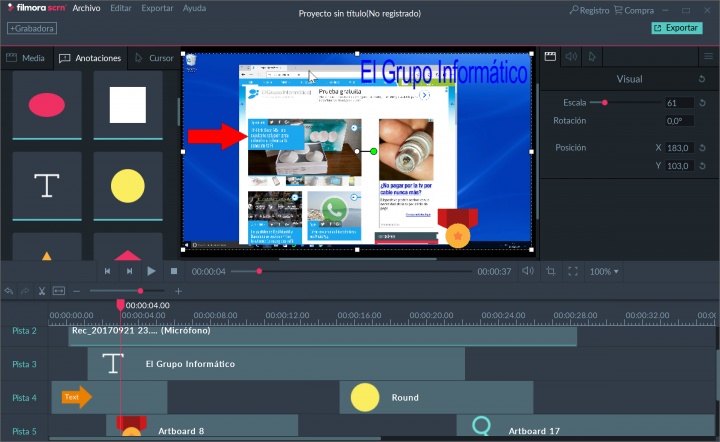Click the Pista 3 track label
This screenshot has height=442, width=720.
coord(24,364)
